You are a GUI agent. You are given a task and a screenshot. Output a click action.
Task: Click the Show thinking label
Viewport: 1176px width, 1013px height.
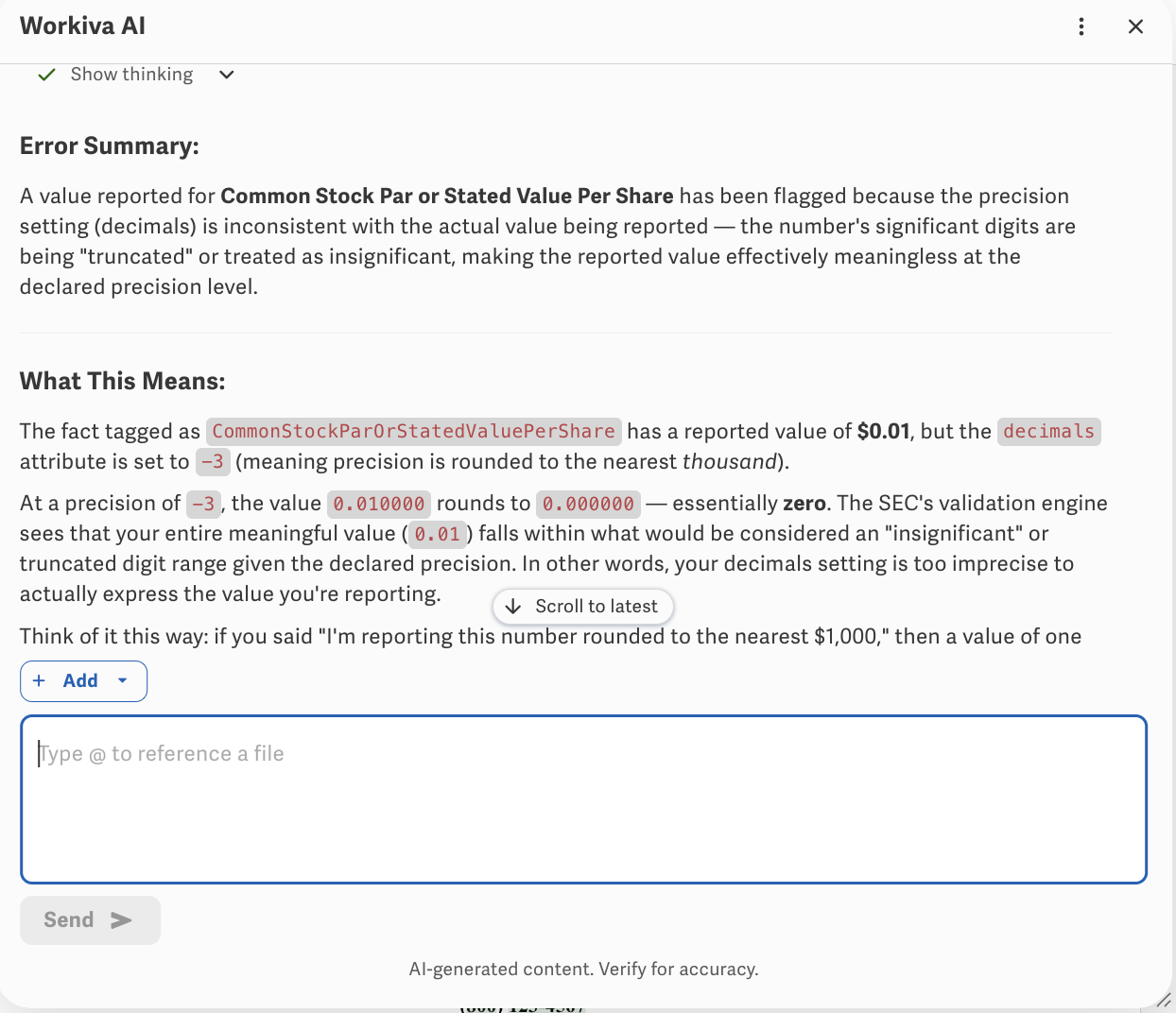[131, 75]
